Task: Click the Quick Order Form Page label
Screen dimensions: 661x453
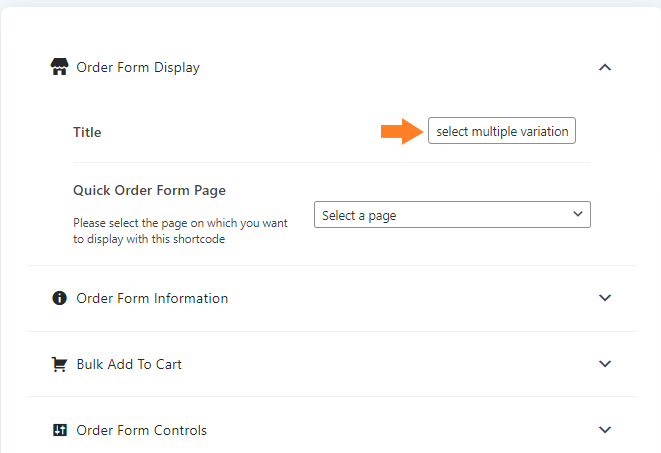Action: (149, 190)
